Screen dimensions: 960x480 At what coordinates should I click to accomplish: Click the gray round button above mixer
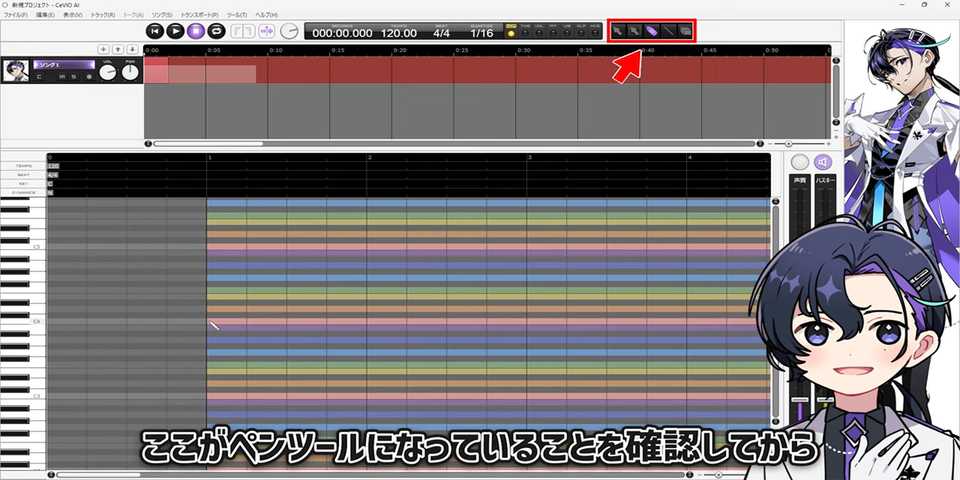[x=800, y=162]
